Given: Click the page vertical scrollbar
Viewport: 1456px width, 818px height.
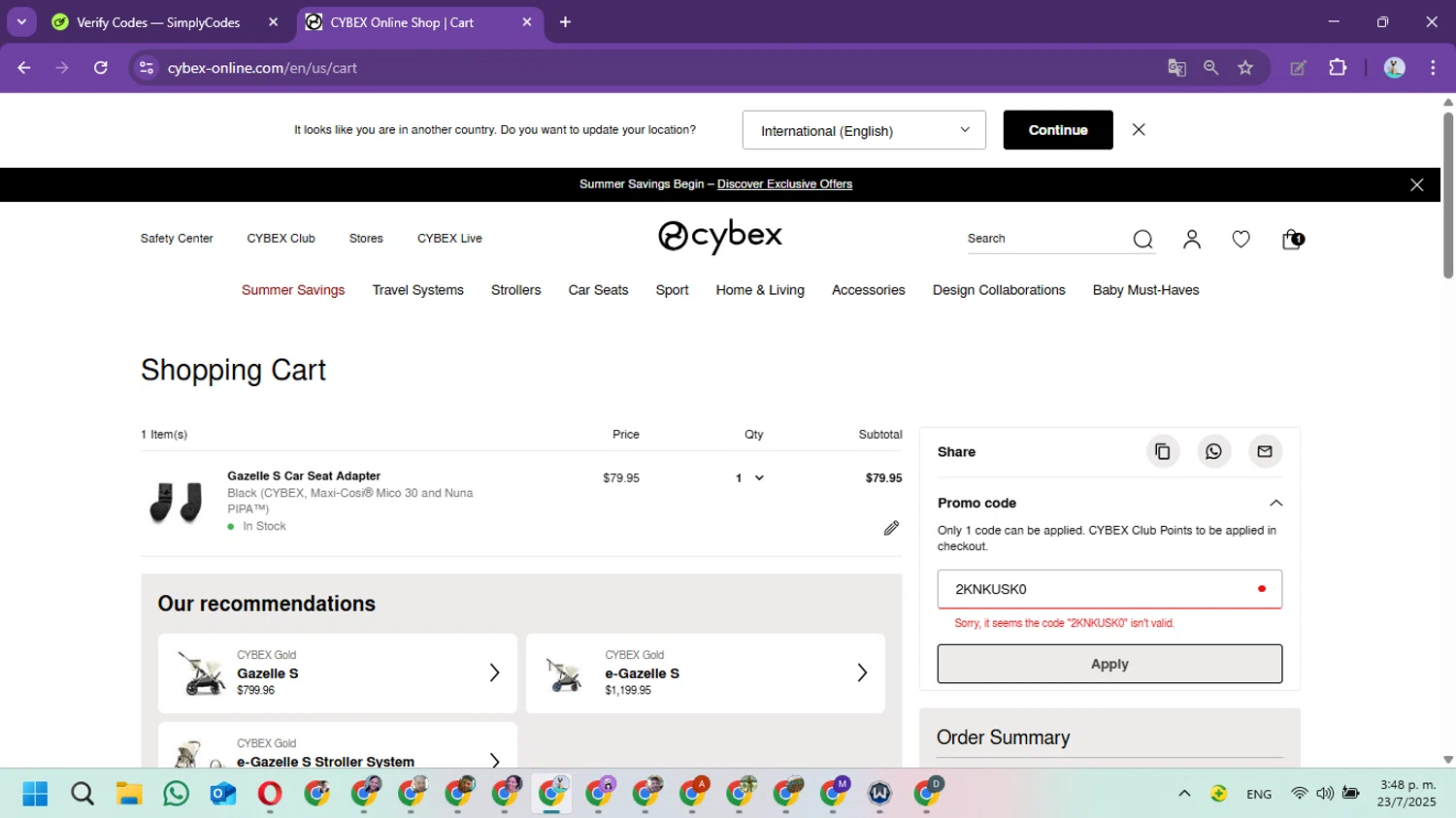Looking at the screenshot, I should (x=1448, y=194).
